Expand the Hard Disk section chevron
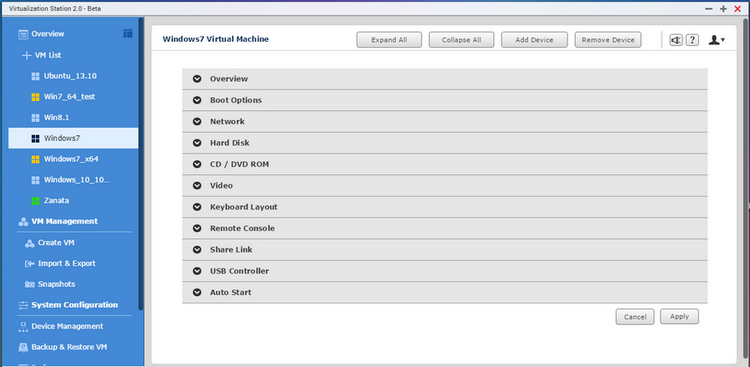The width and height of the screenshot is (750, 367). (x=197, y=143)
